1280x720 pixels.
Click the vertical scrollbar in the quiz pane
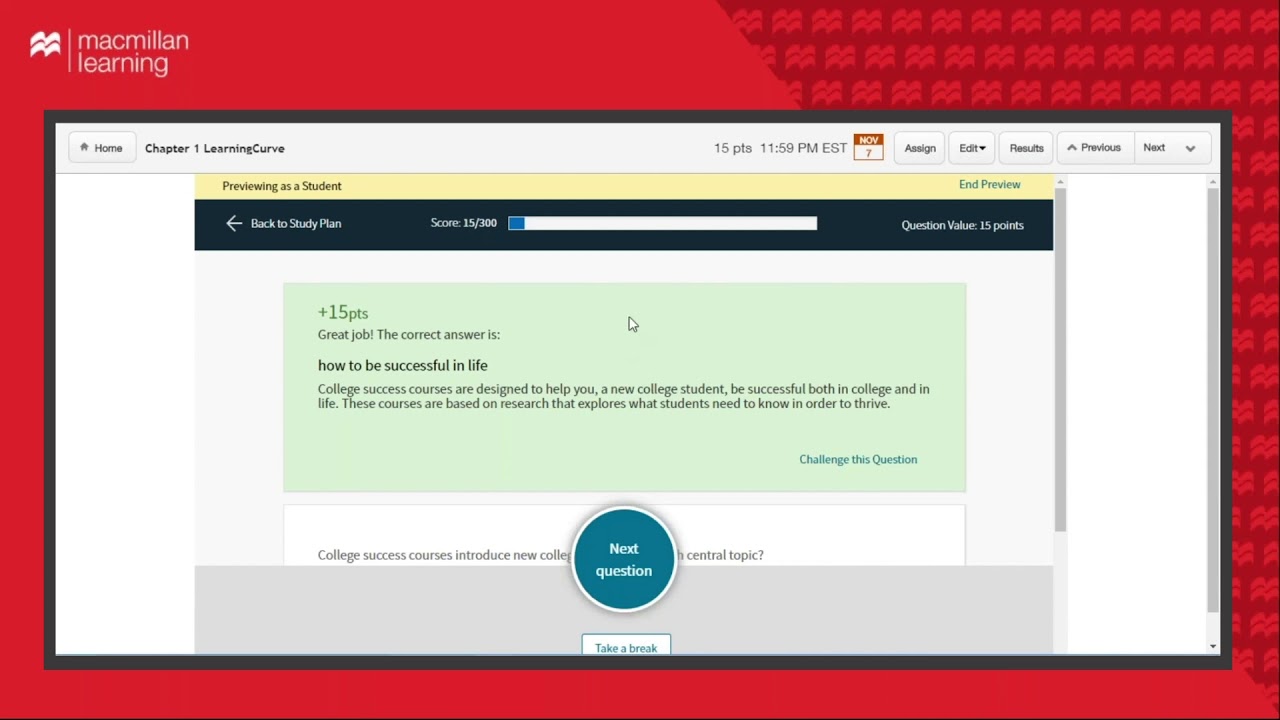pyautogui.click(x=1060, y=360)
